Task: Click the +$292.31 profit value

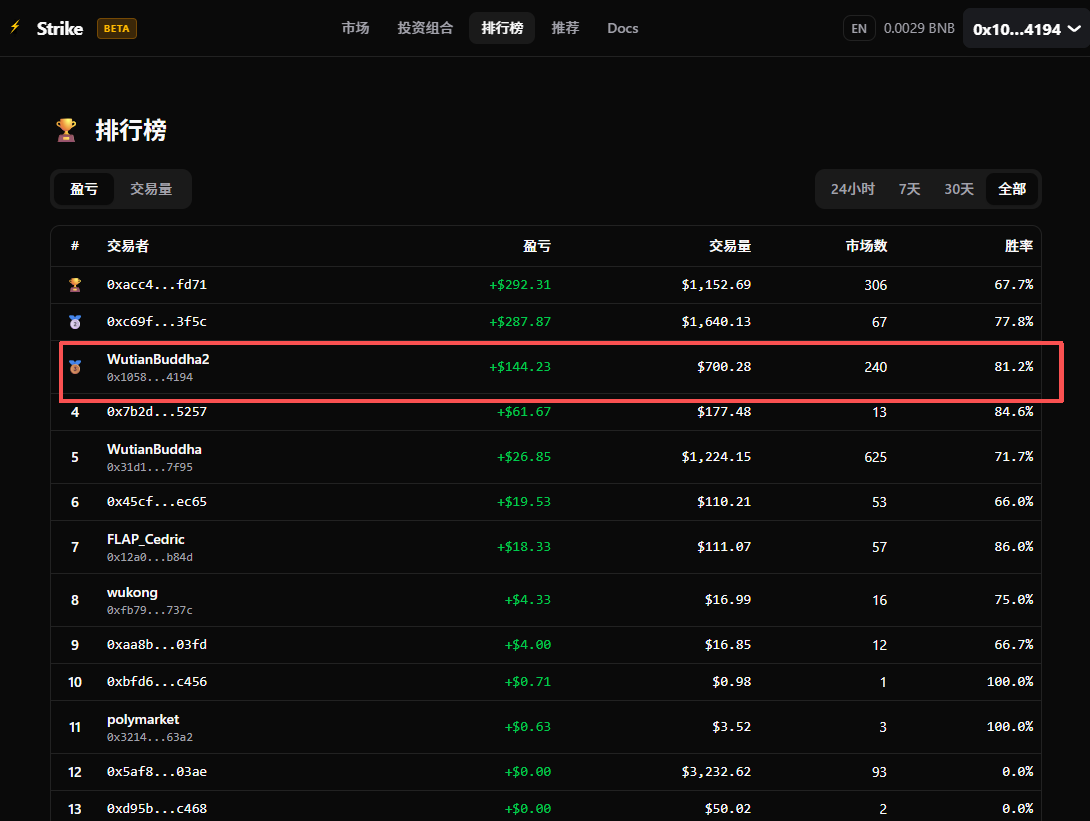Action: click(520, 285)
